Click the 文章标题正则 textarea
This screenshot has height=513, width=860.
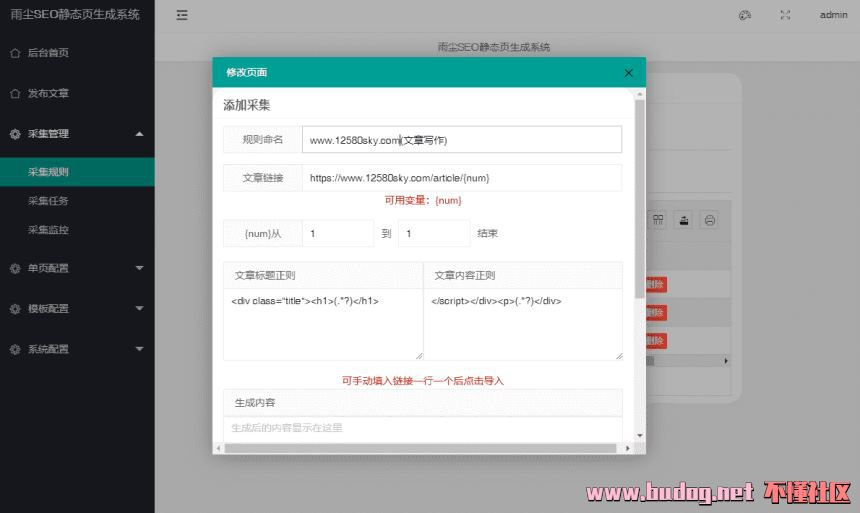tap(322, 324)
